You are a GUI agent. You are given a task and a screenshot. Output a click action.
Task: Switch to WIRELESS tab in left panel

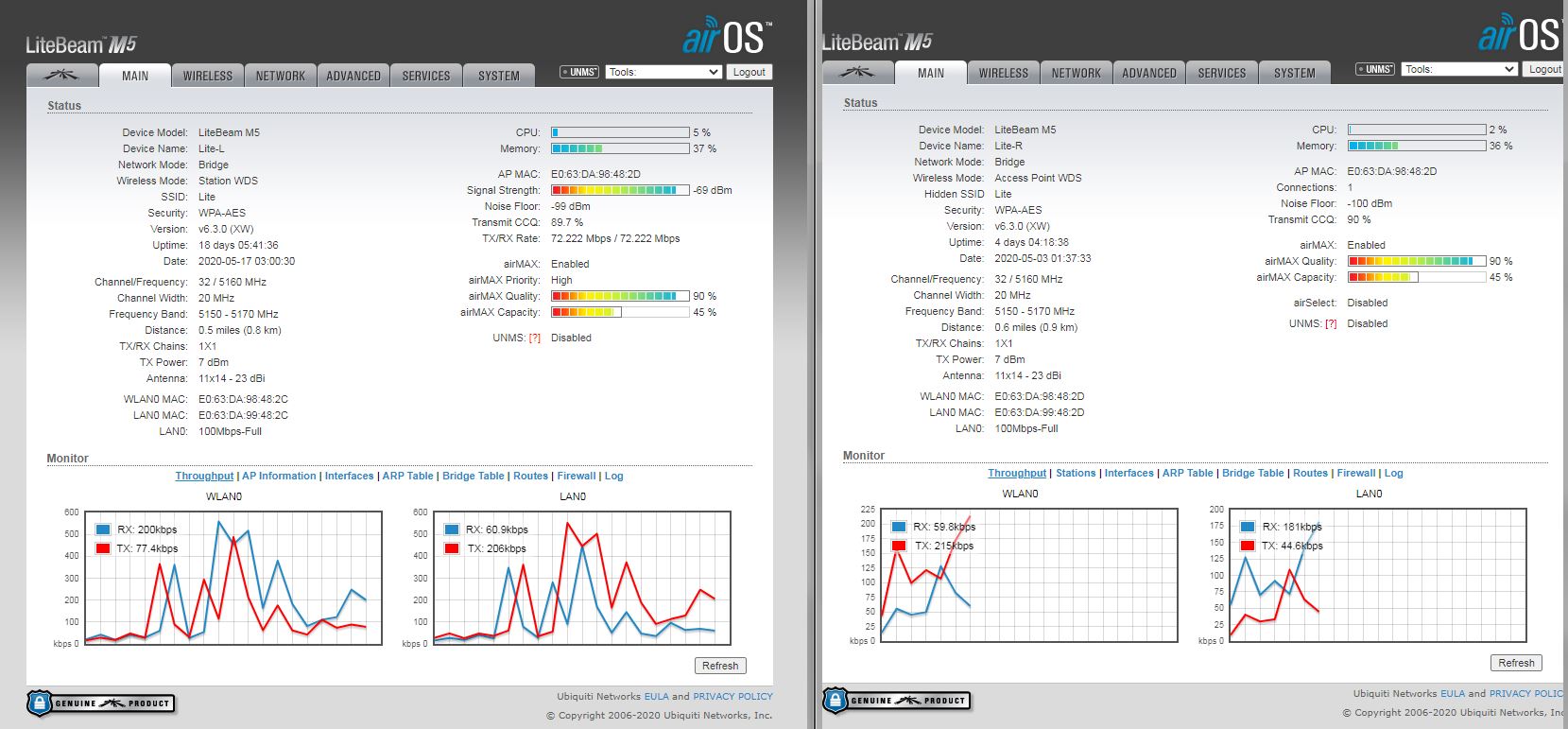(x=208, y=76)
